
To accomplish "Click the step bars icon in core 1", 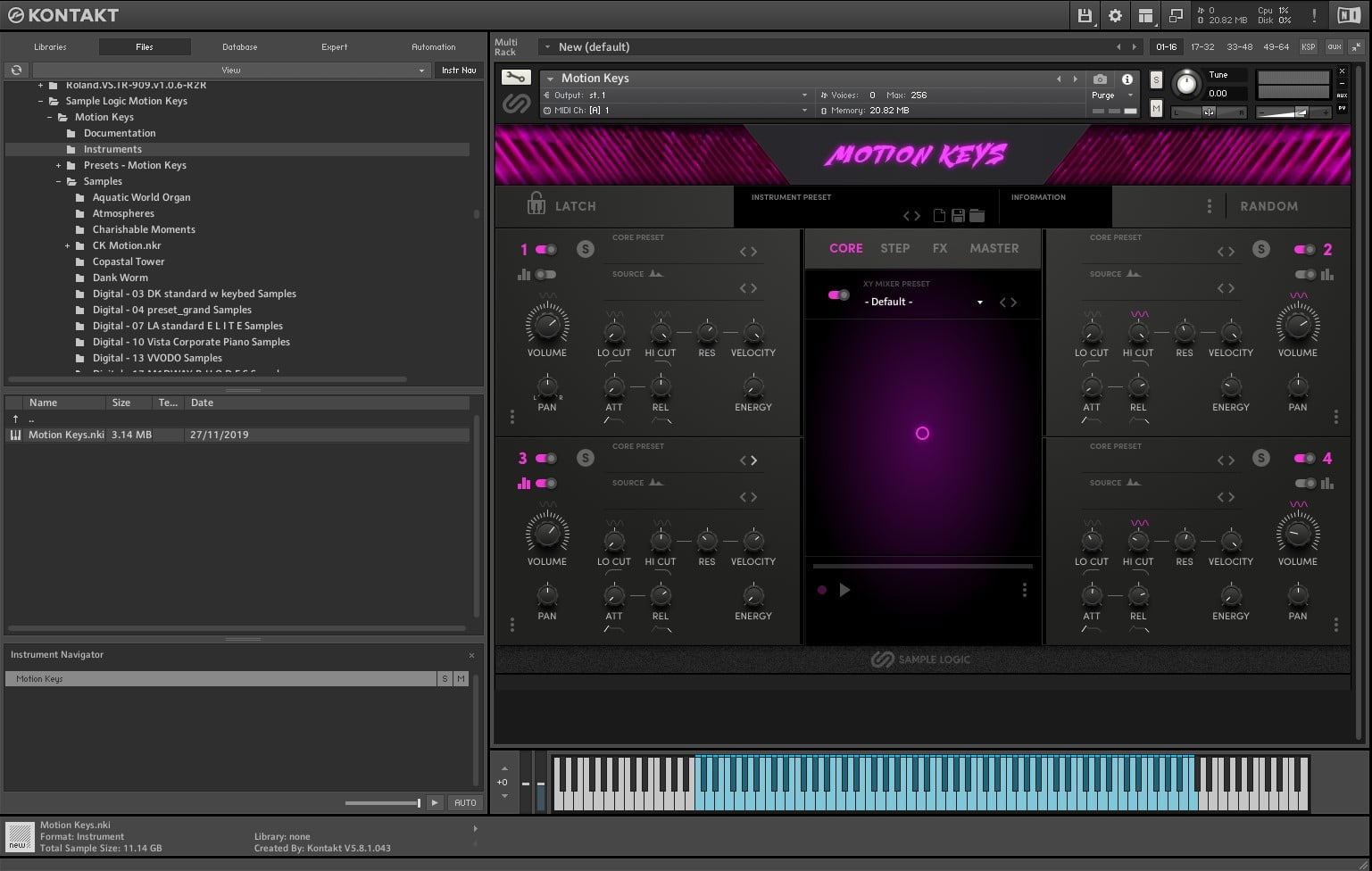I will point(523,275).
